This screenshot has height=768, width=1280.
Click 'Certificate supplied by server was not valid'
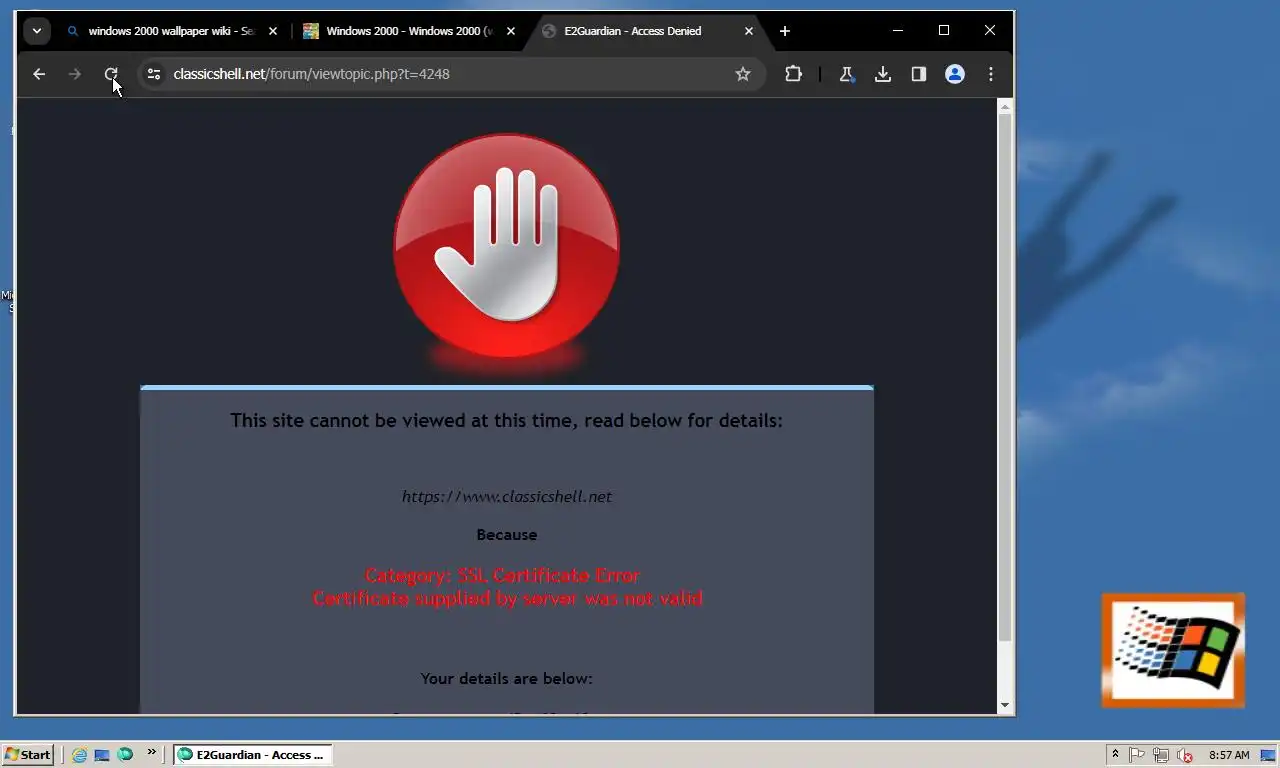point(508,598)
